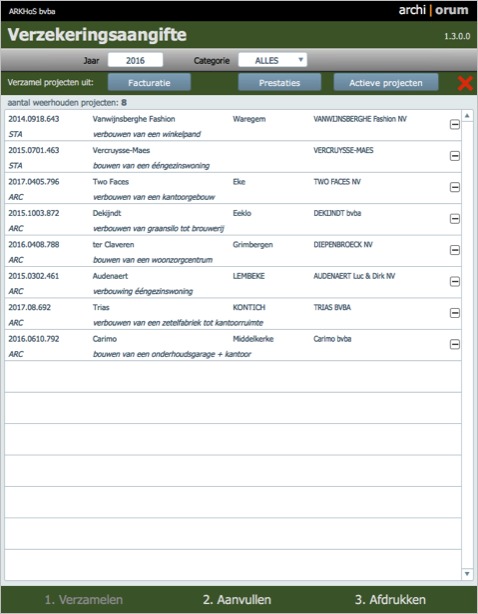Click location KONTICH
The image size is (478, 614).
point(249,307)
